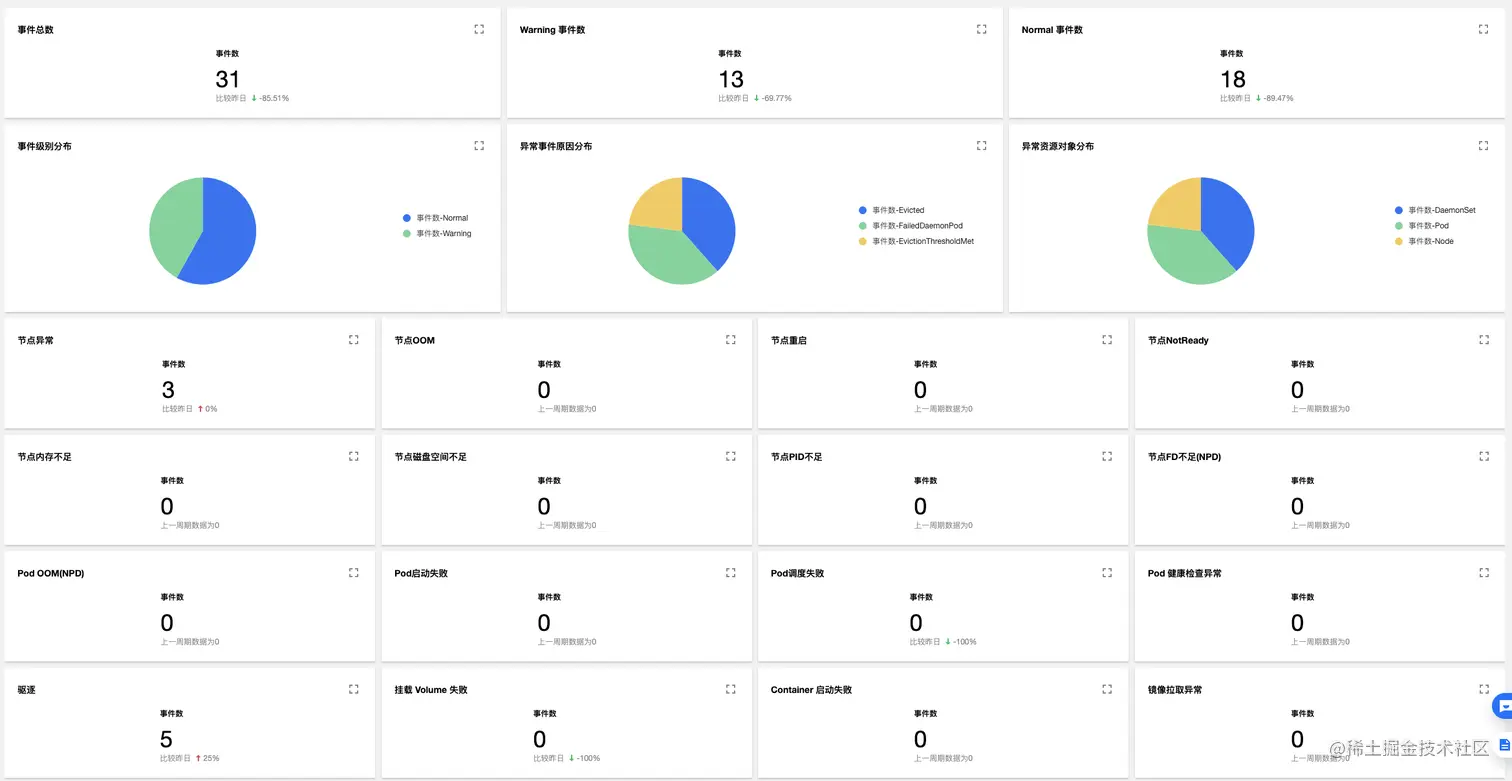
Task: Toggle 事件数-Warning legend series
Action: (x=437, y=234)
